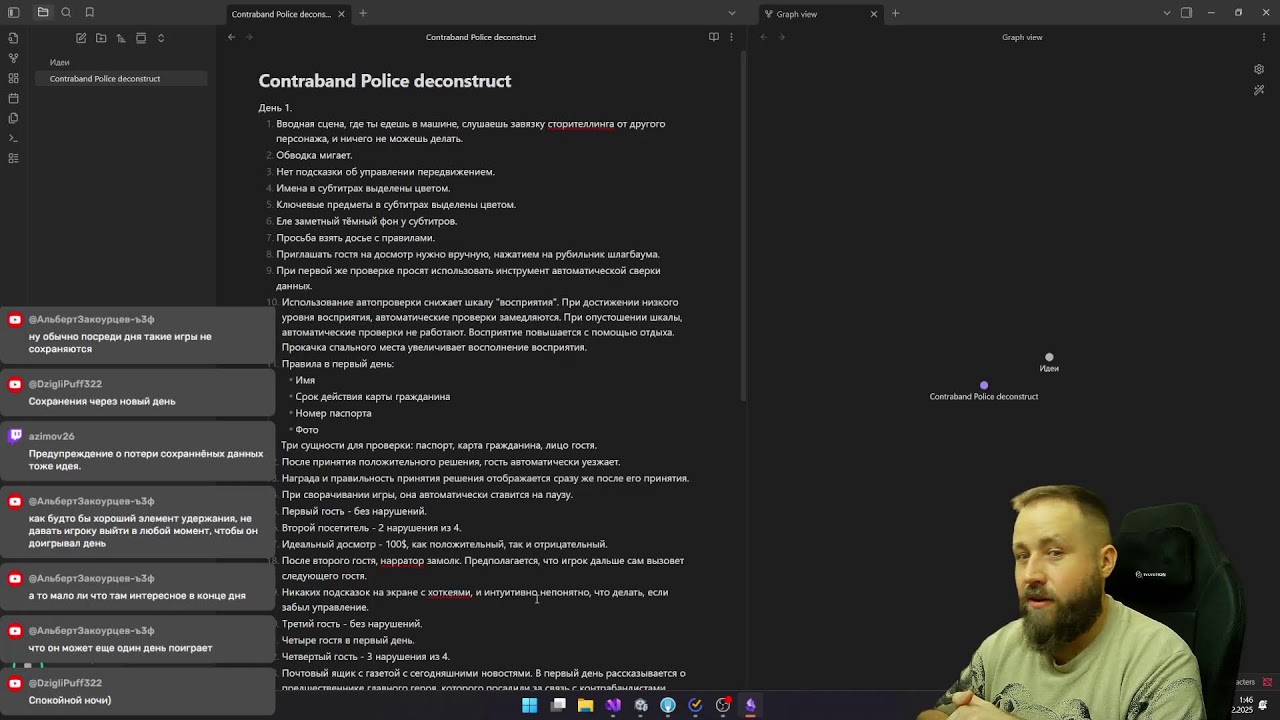Click chat message from azimov26
The image size is (1280, 720).
coord(140,451)
